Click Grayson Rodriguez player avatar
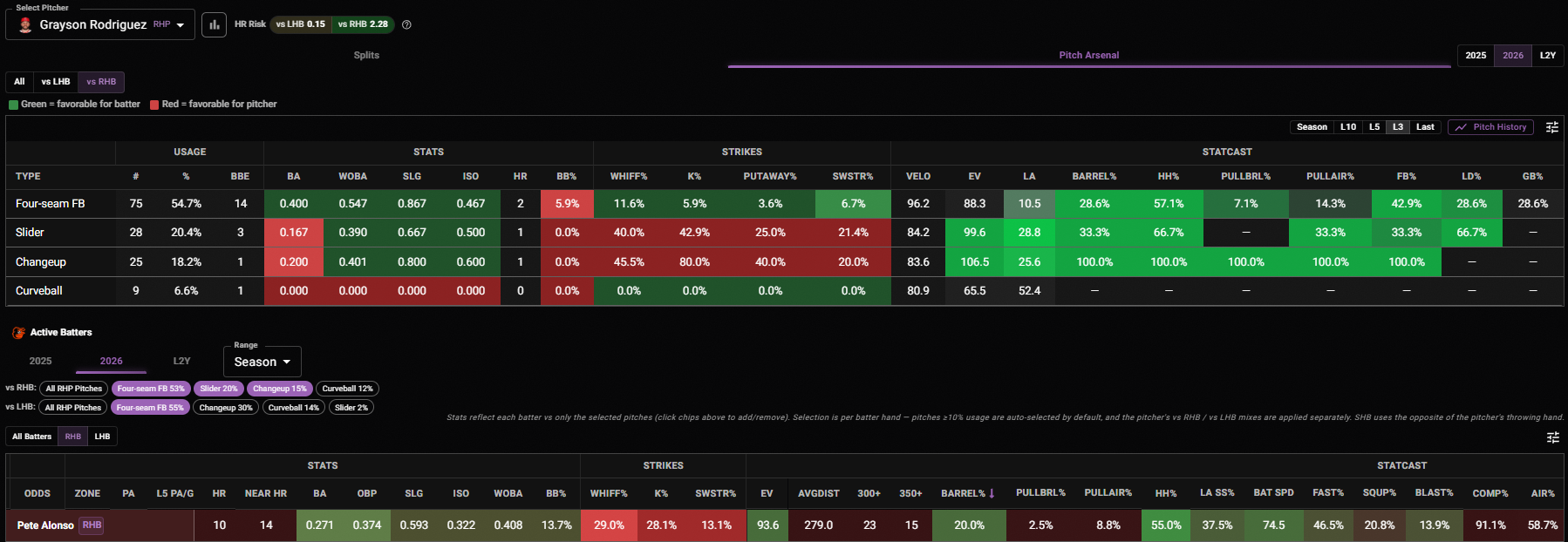Image resolution: width=1568 pixels, height=542 pixels. tap(25, 24)
